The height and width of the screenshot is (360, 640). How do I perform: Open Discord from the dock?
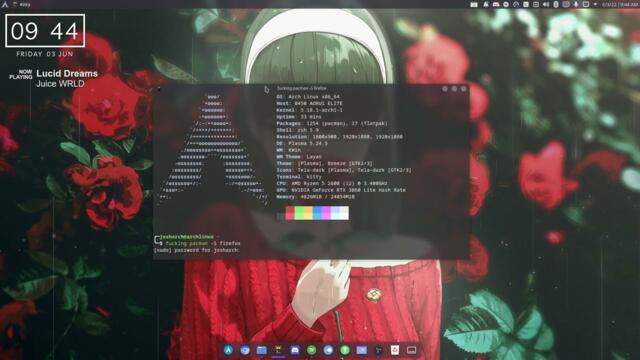[x=295, y=350]
